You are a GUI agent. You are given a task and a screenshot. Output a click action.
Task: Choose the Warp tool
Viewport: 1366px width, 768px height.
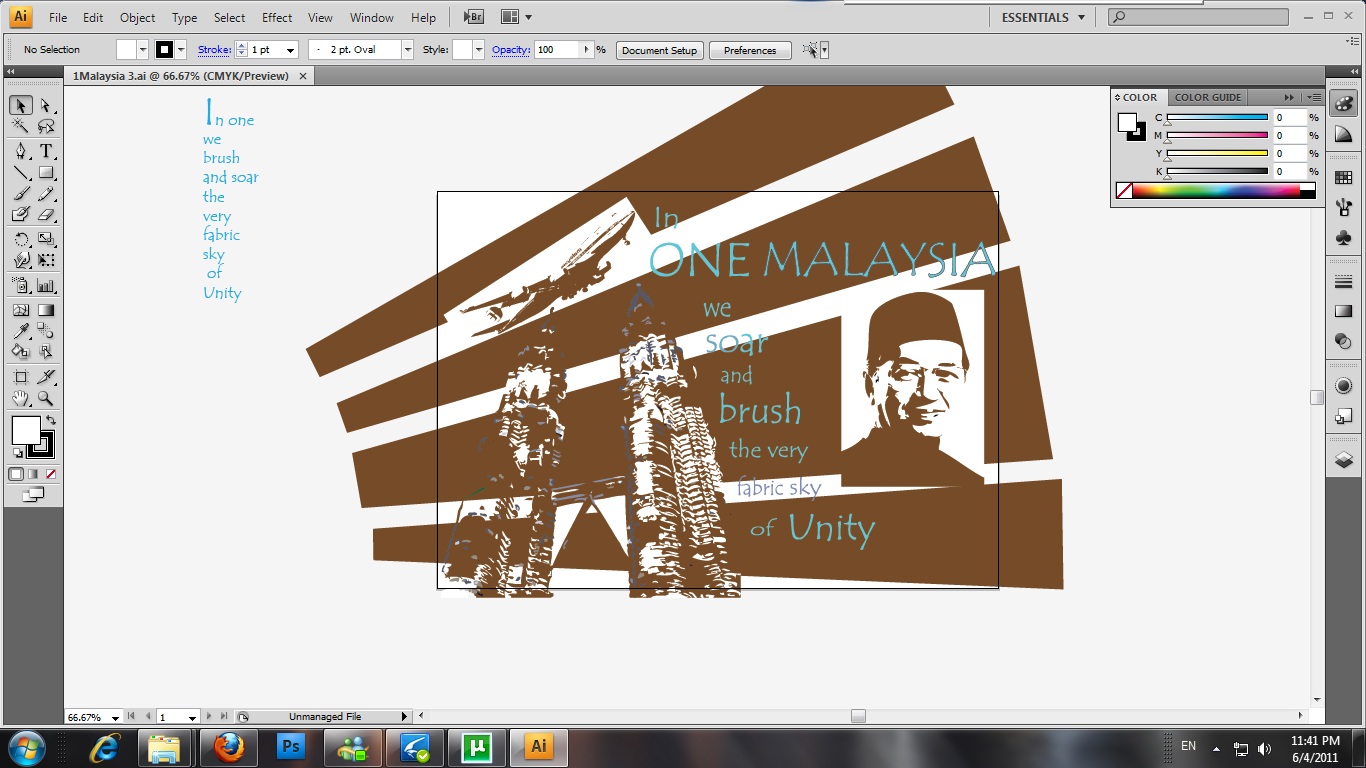tap(21, 260)
